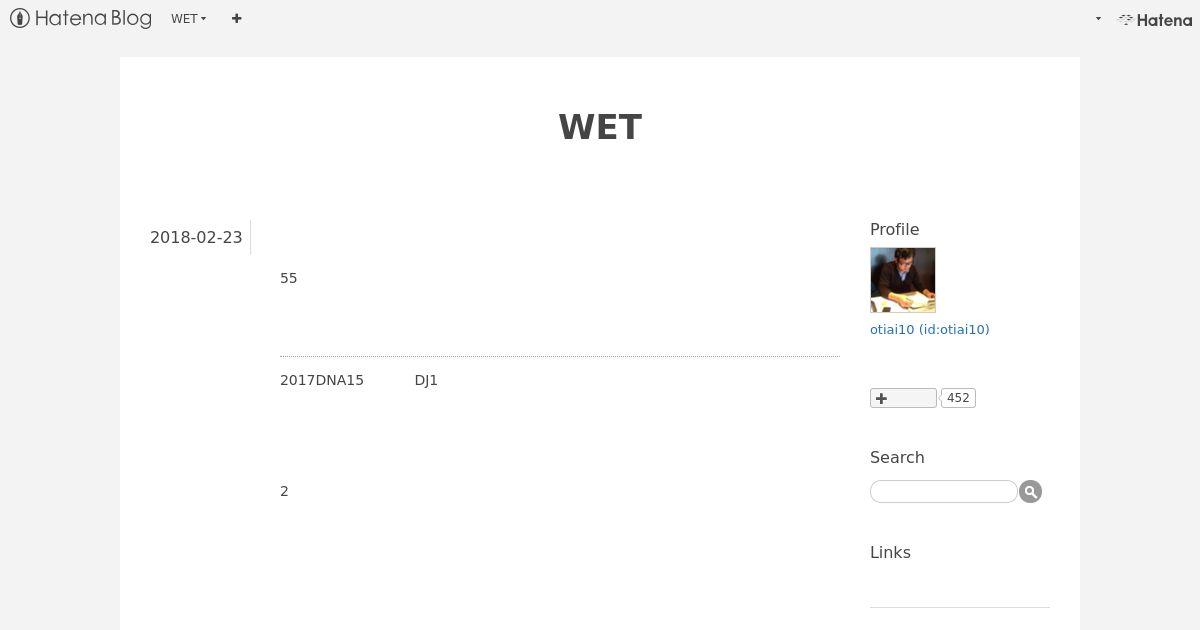Open the Hatena logo at top right
1200x630 pixels.
point(1155,19)
